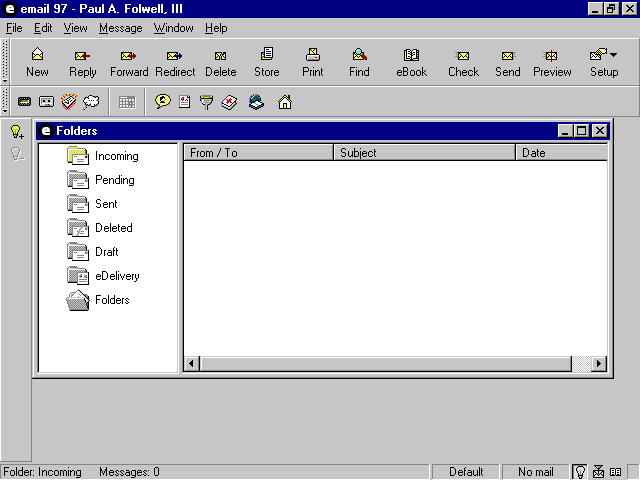Toggle the book icon in status bar
The width and height of the screenshot is (640, 480).
(616, 472)
